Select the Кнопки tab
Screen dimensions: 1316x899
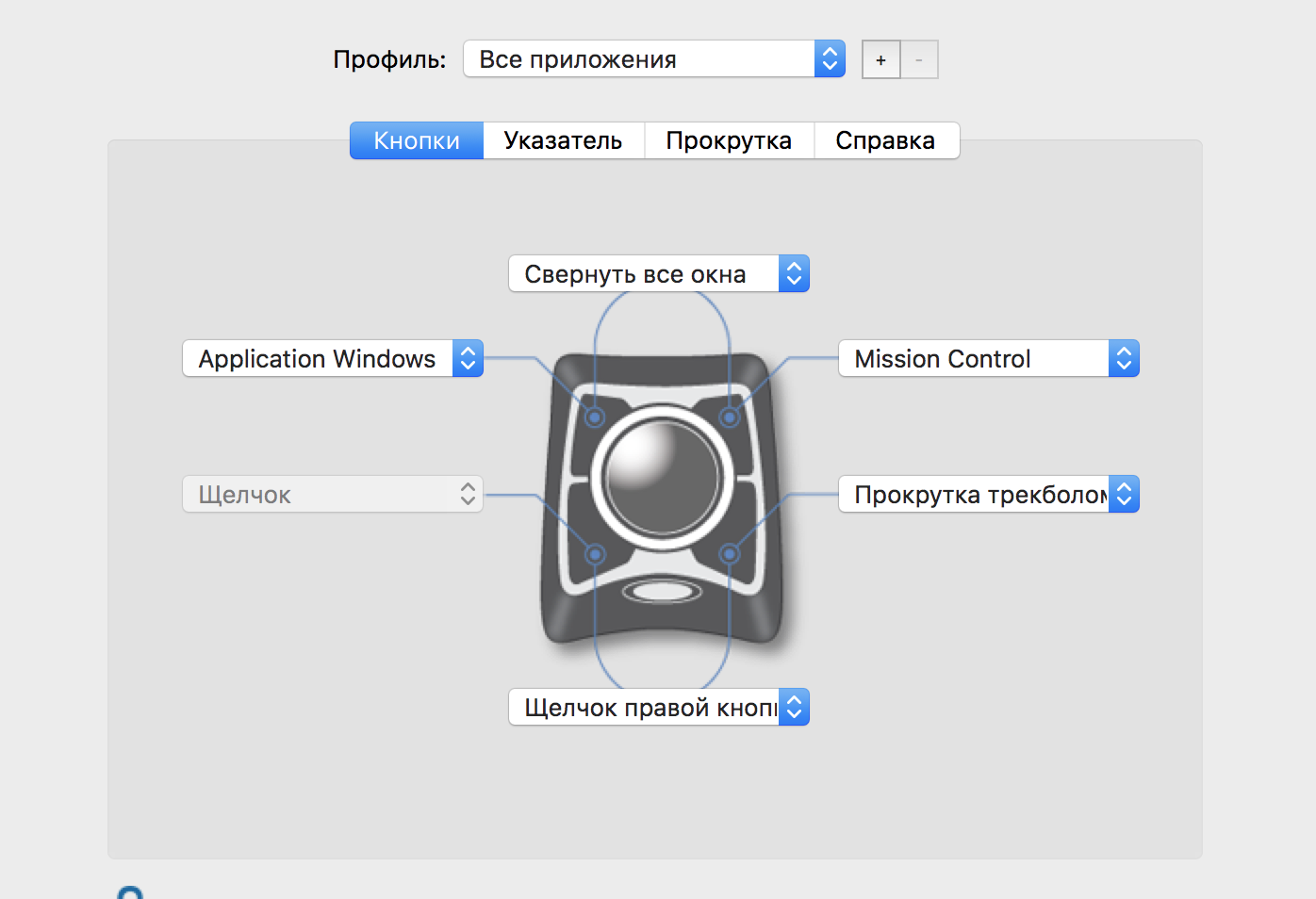[x=417, y=140]
